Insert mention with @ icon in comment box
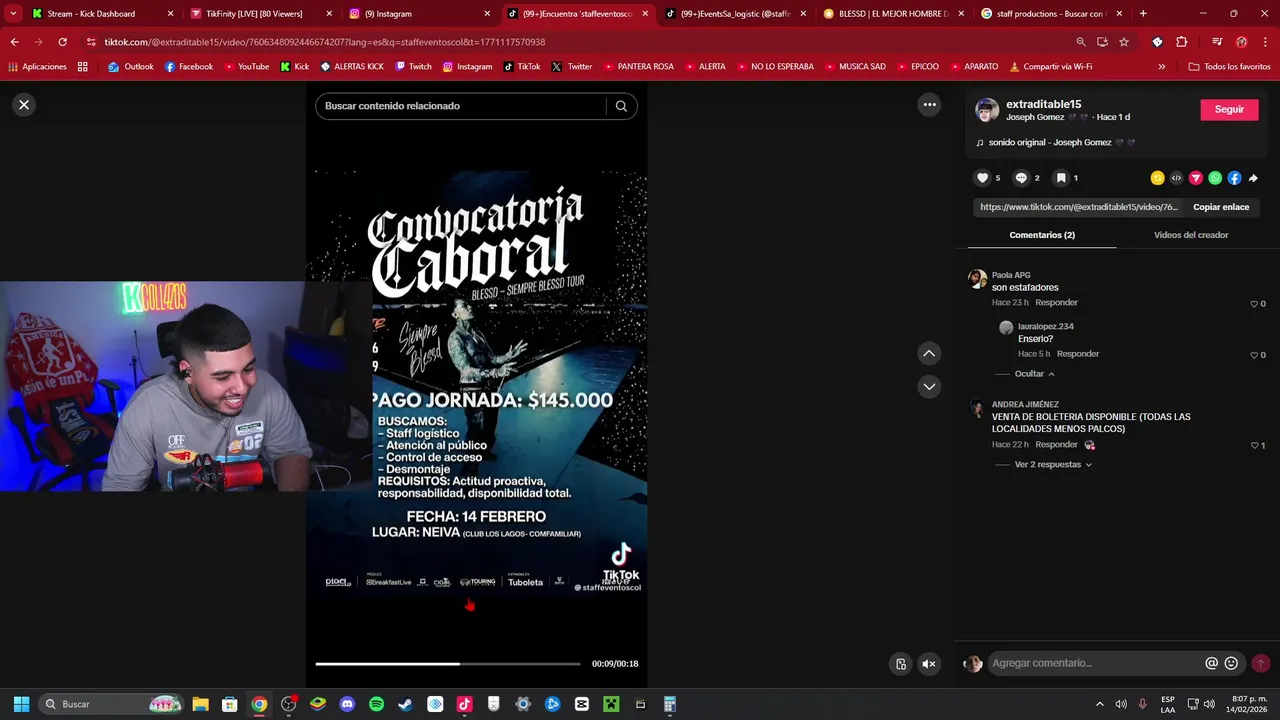 pyautogui.click(x=1211, y=663)
